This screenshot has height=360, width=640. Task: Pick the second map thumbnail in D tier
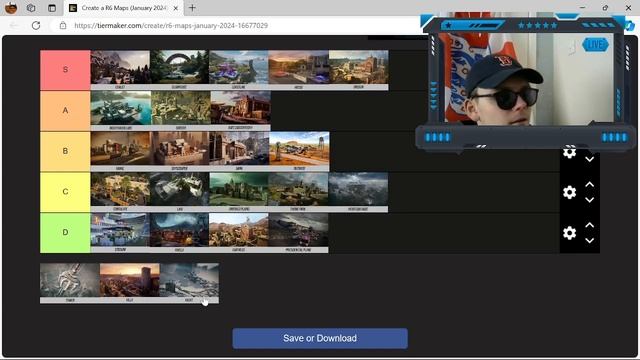pyautogui.click(x=179, y=233)
